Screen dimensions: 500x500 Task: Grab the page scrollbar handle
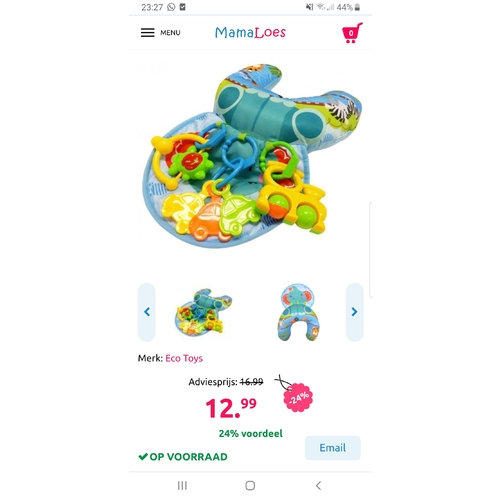click(371, 249)
